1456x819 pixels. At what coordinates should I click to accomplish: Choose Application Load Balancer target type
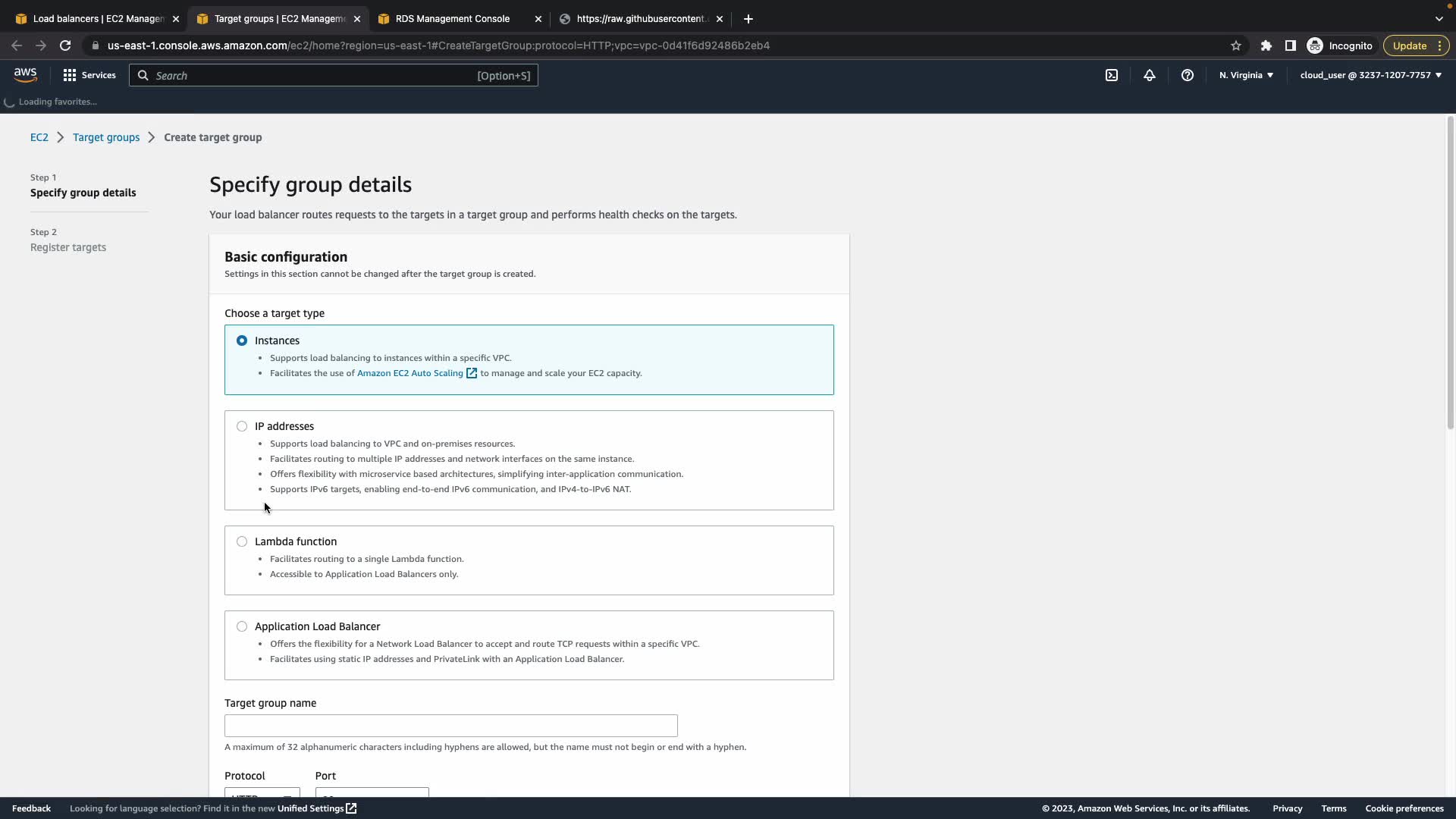[242, 626]
